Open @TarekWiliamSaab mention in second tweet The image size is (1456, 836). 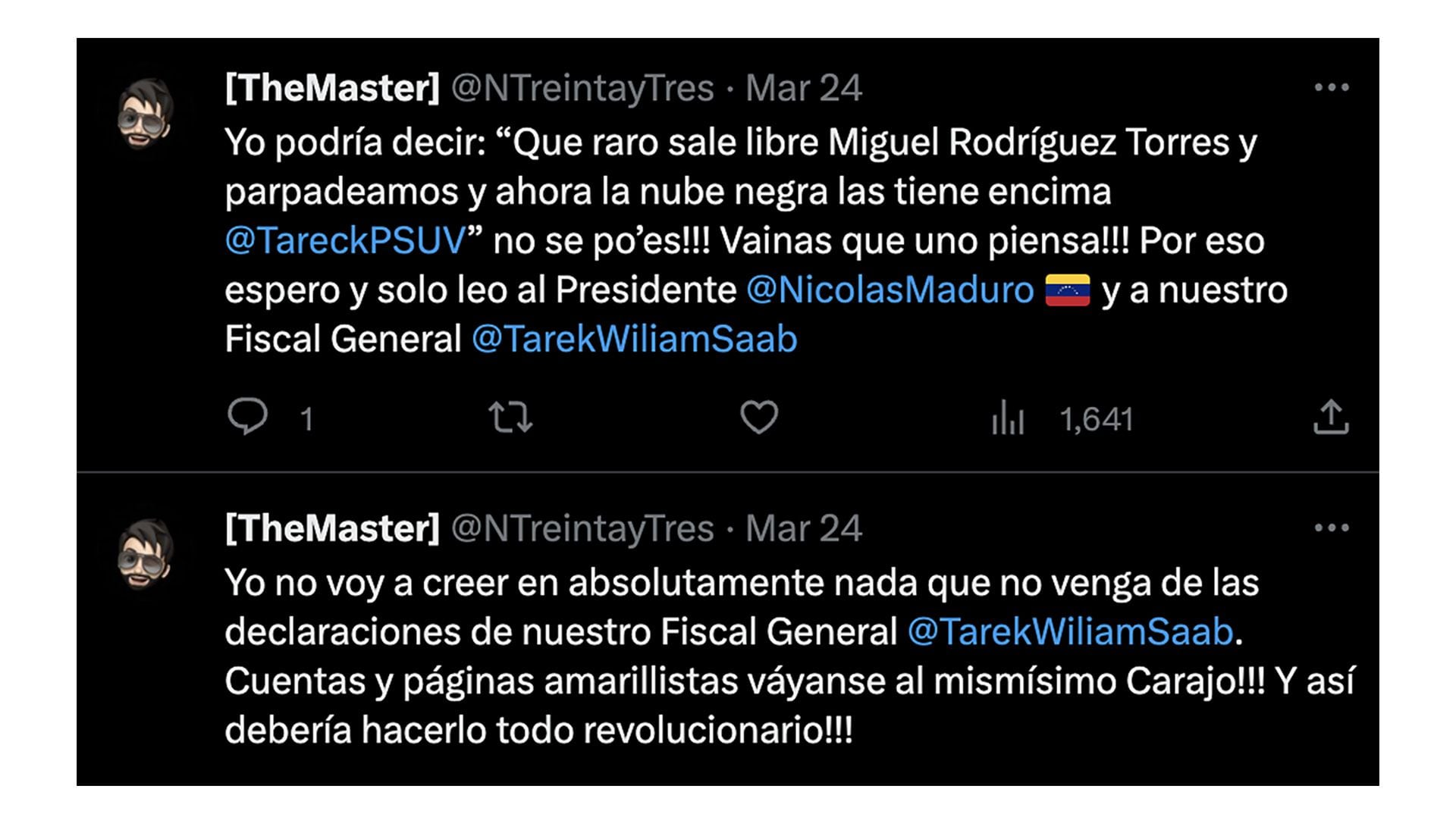(1070, 632)
